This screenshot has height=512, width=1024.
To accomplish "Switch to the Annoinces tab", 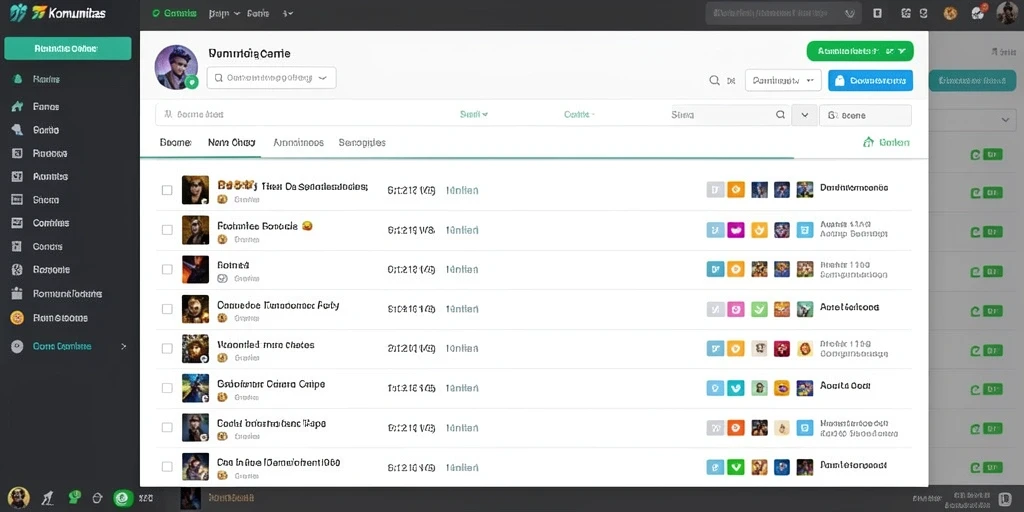I will coord(298,142).
